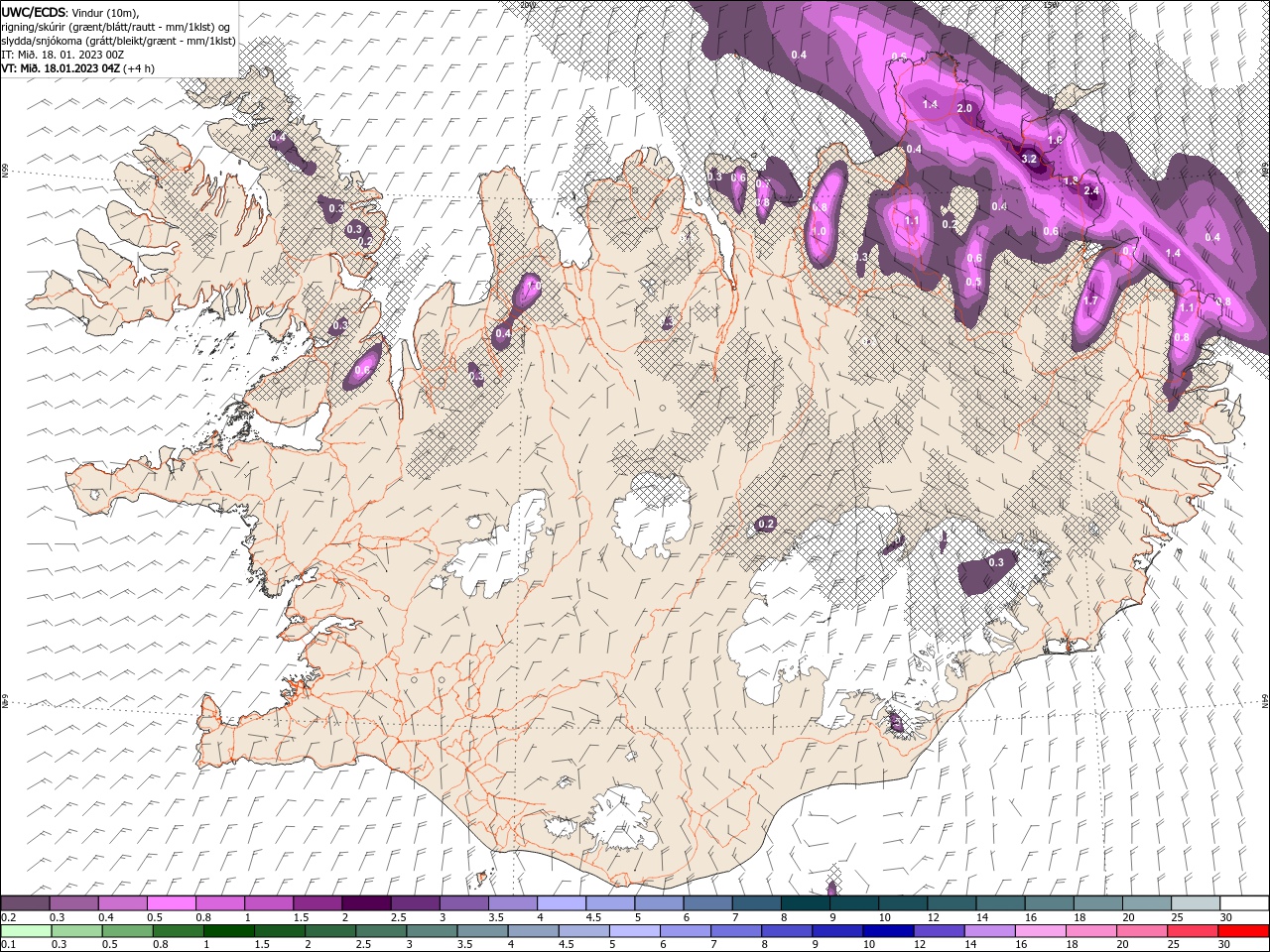Click the '0.1' label in the bottom legend row

(8, 945)
